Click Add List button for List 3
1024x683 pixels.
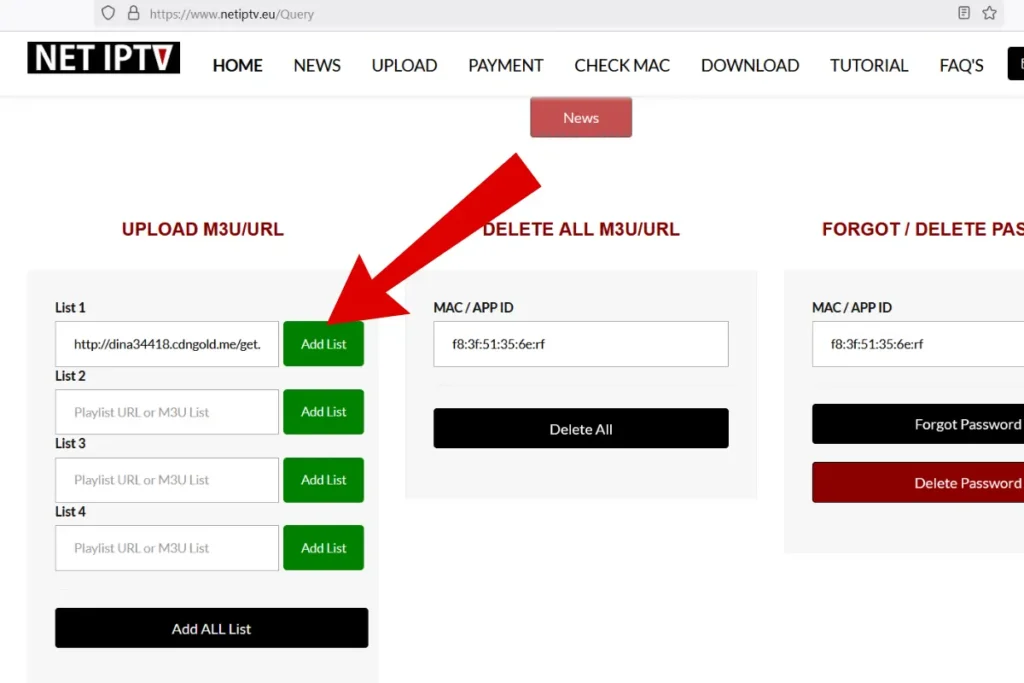pos(323,480)
